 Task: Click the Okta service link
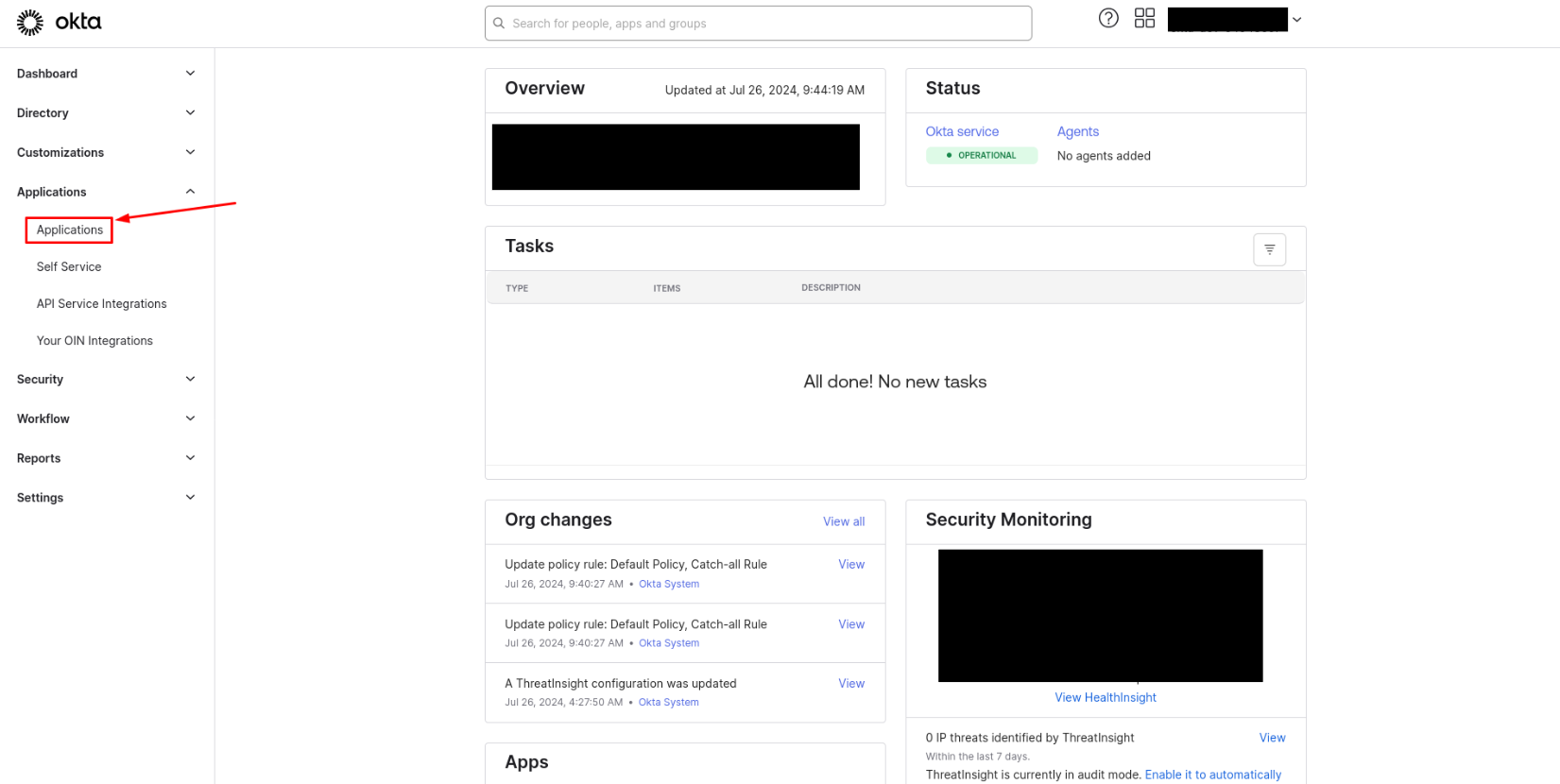pos(962,131)
